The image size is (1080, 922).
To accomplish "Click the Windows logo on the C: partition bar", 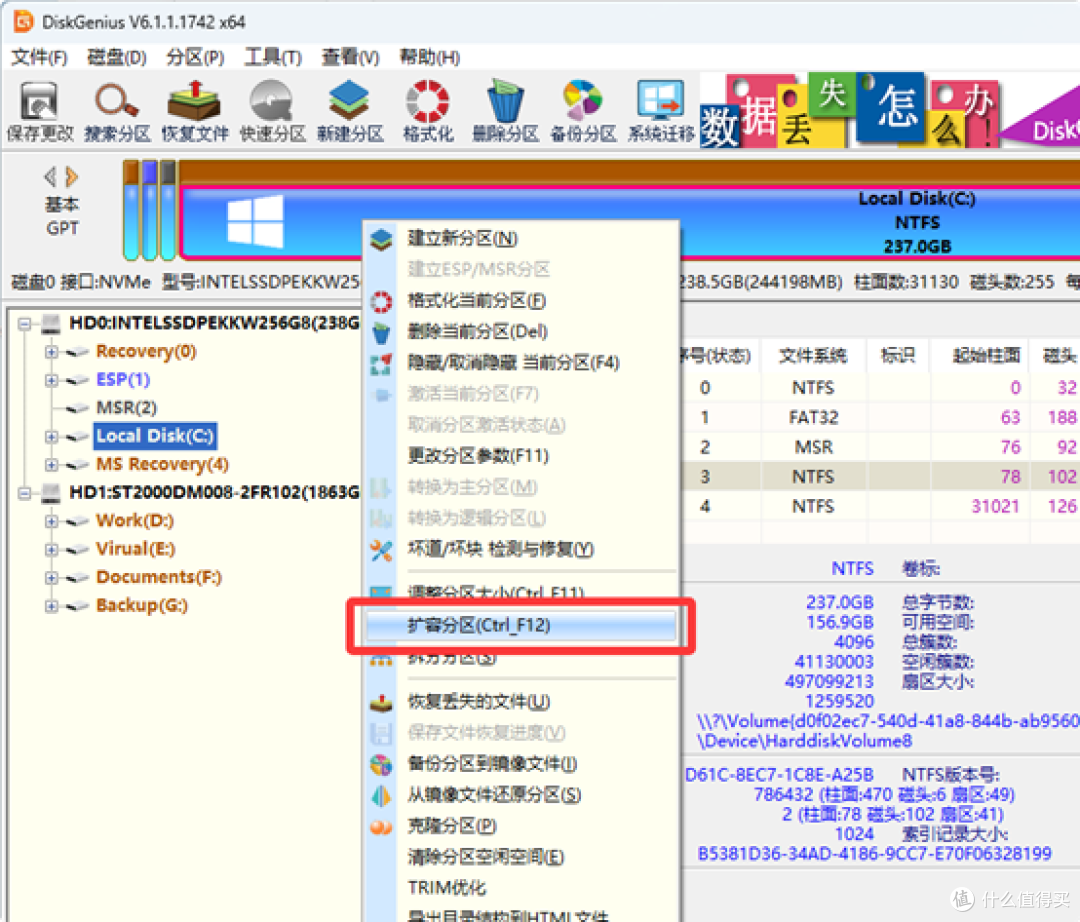I will coord(255,221).
